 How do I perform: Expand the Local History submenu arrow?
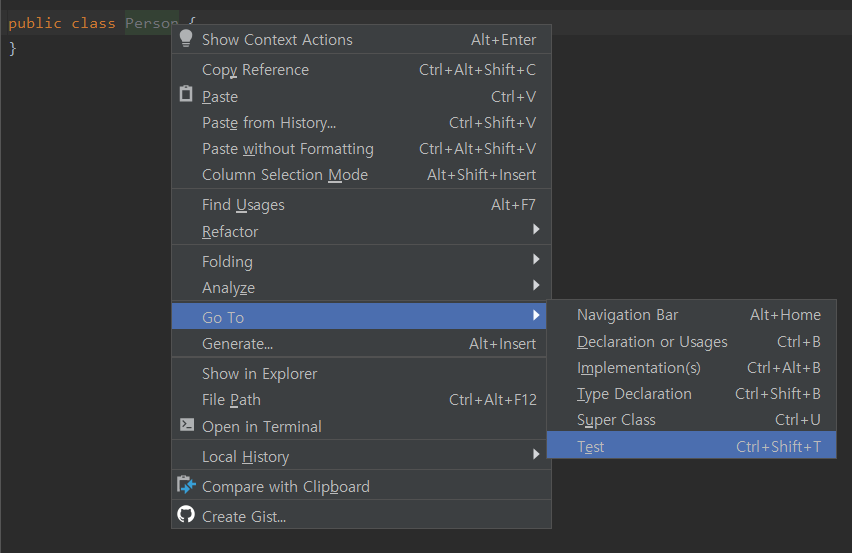(536, 454)
